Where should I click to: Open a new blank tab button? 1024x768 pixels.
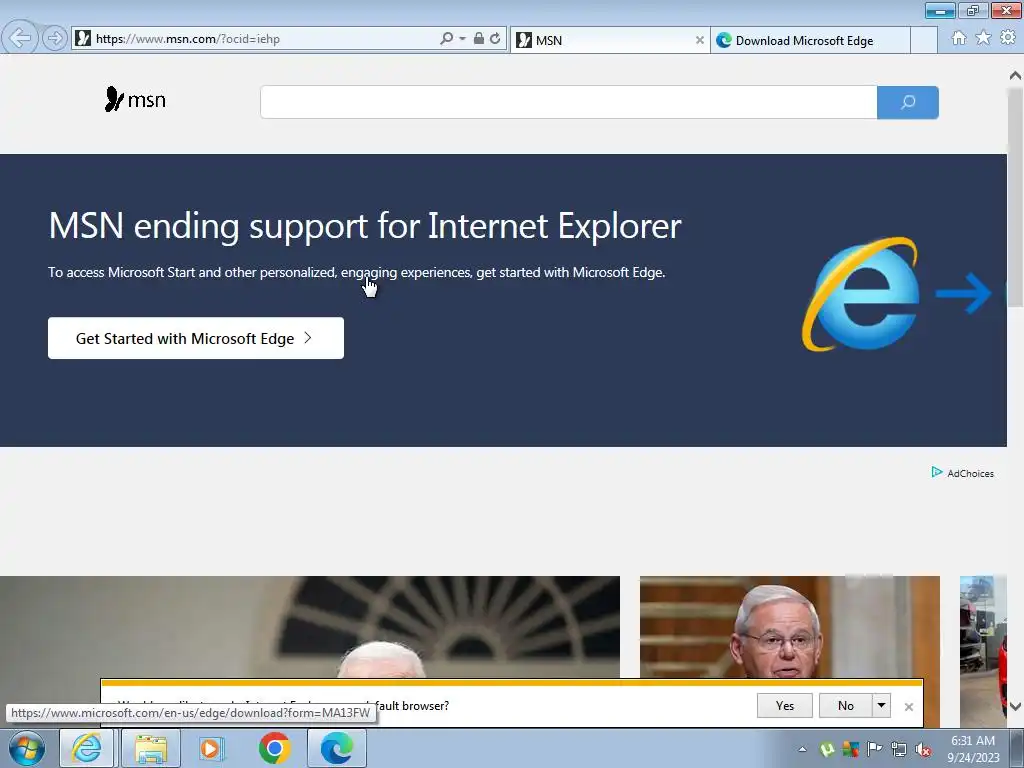pyautogui.click(x=924, y=40)
